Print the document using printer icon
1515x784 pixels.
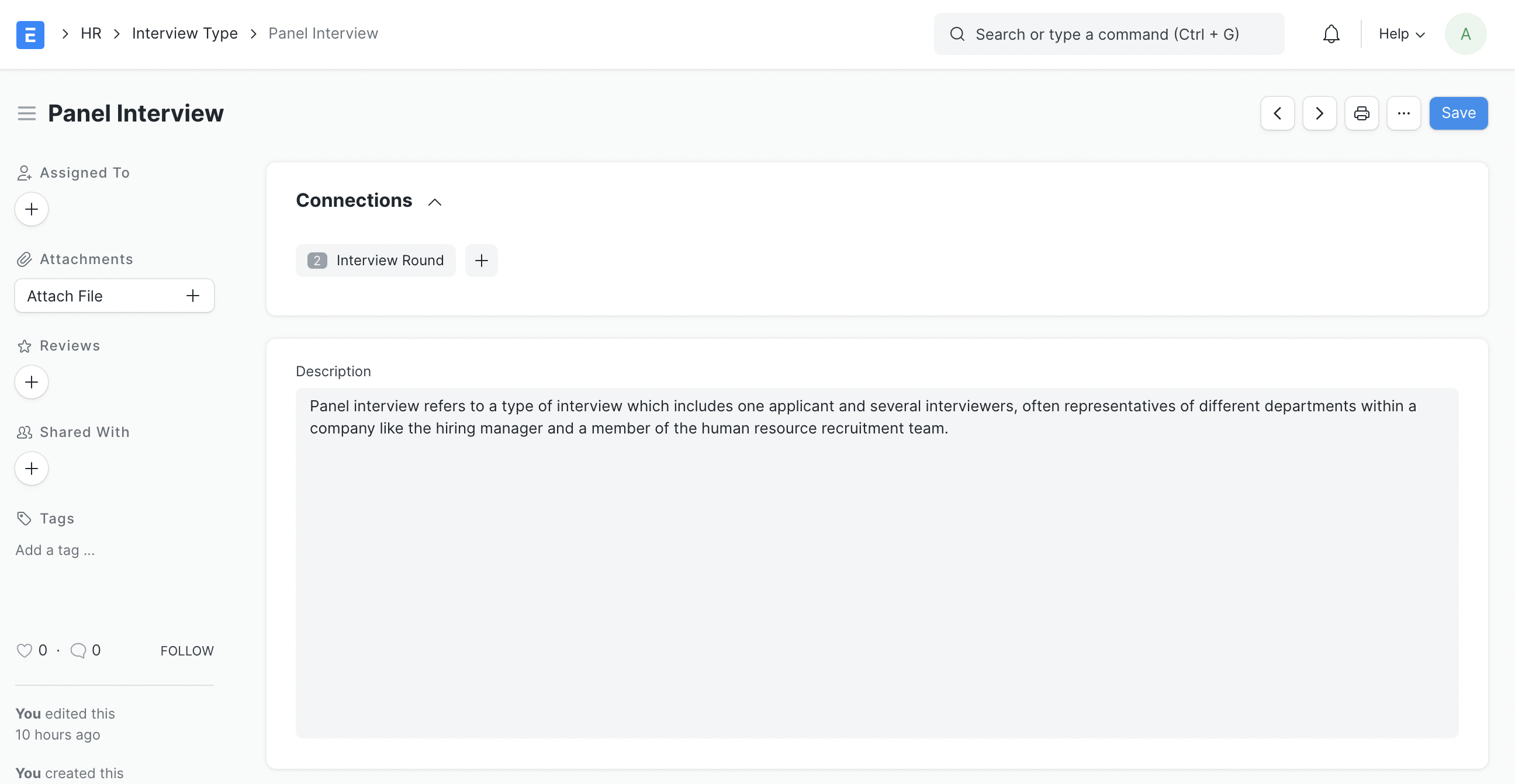tap(1361, 113)
